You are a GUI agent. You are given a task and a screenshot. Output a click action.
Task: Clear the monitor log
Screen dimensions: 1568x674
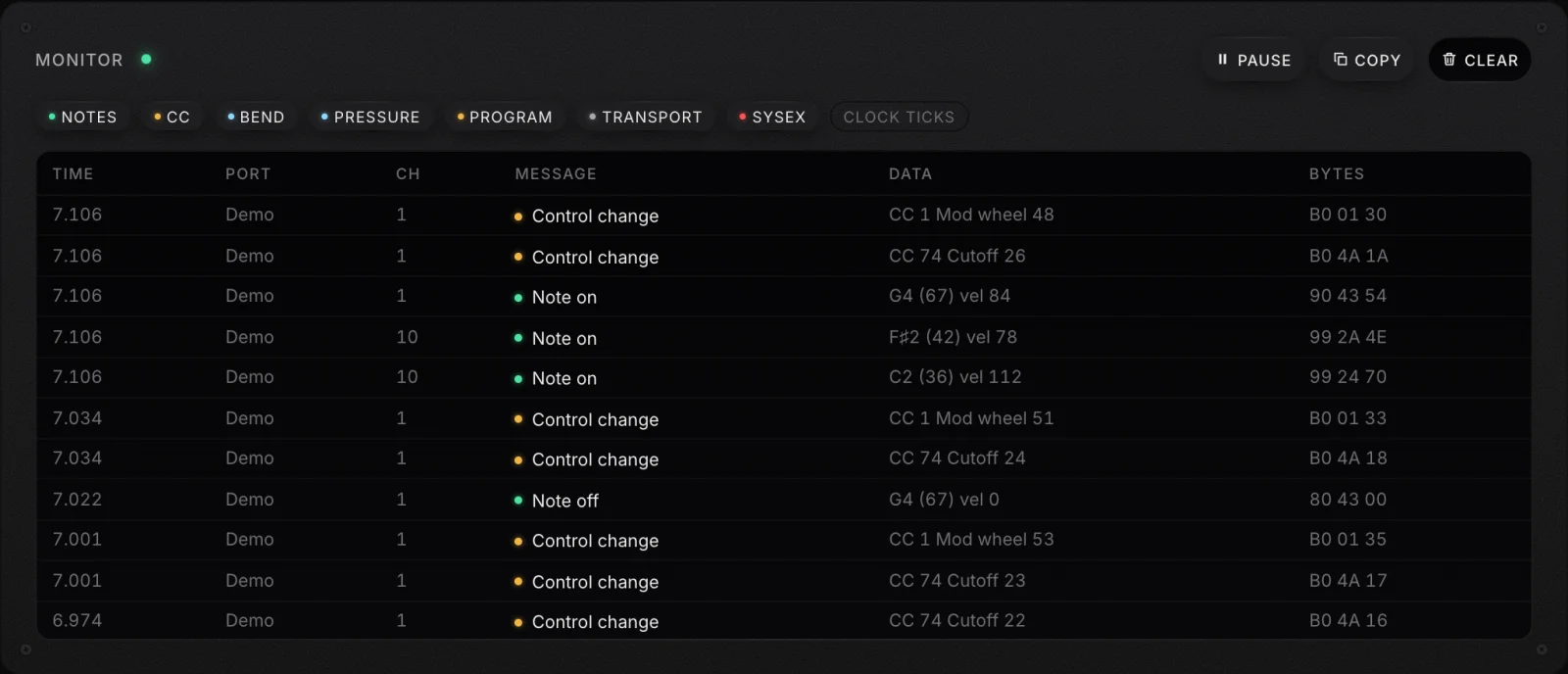tap(1480, 60)
